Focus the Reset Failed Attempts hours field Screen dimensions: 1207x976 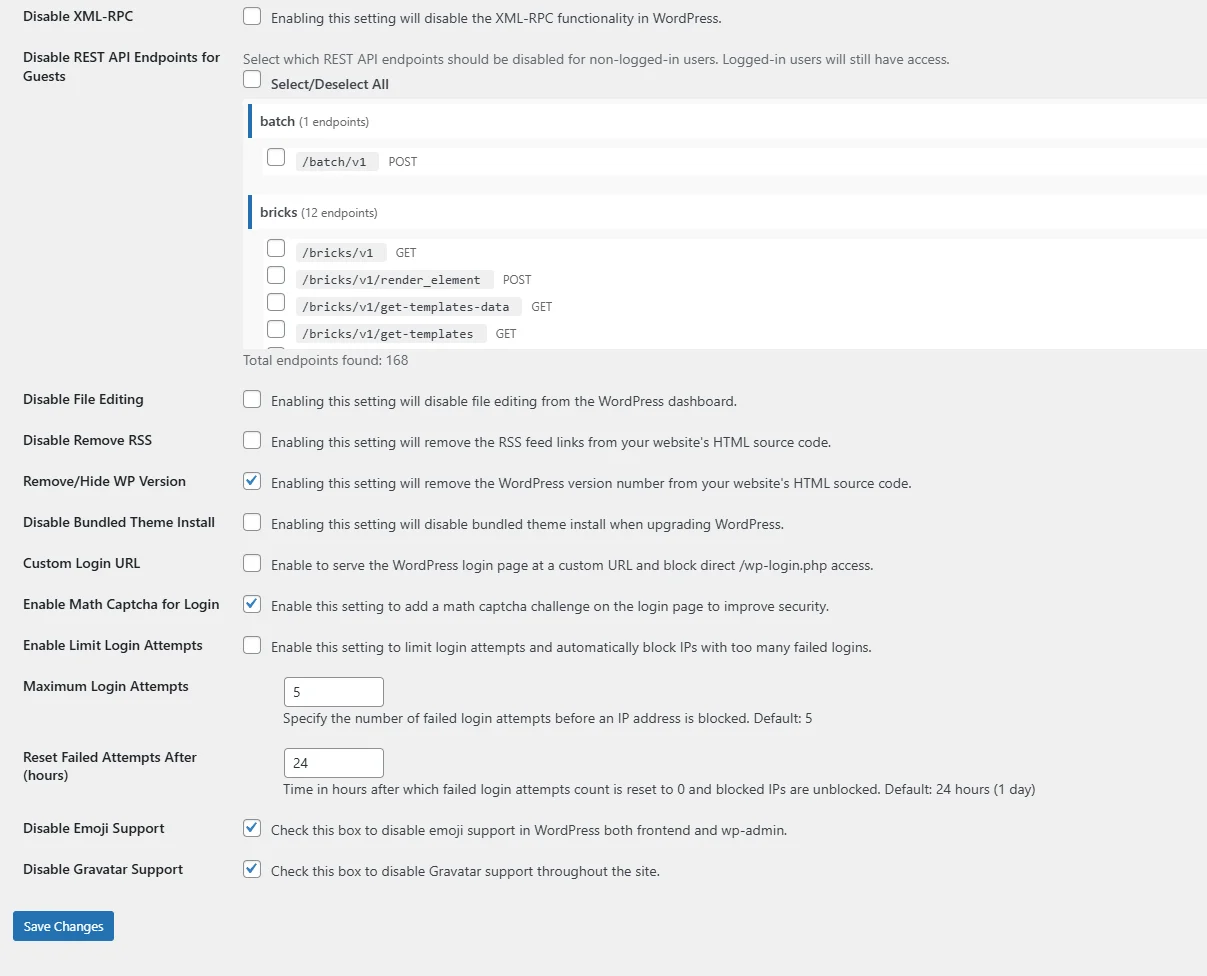tap(333, 763)
